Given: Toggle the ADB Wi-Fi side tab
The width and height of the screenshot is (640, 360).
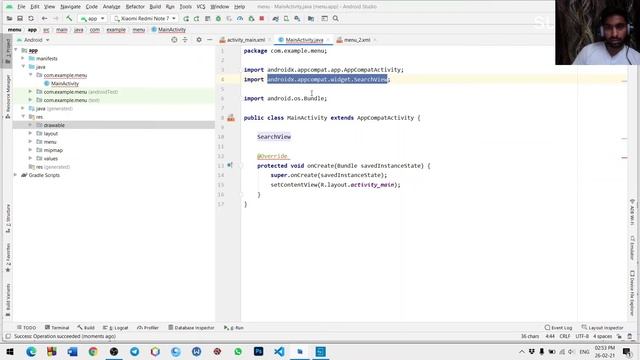Looking at the screenshot, I should 632,211.
